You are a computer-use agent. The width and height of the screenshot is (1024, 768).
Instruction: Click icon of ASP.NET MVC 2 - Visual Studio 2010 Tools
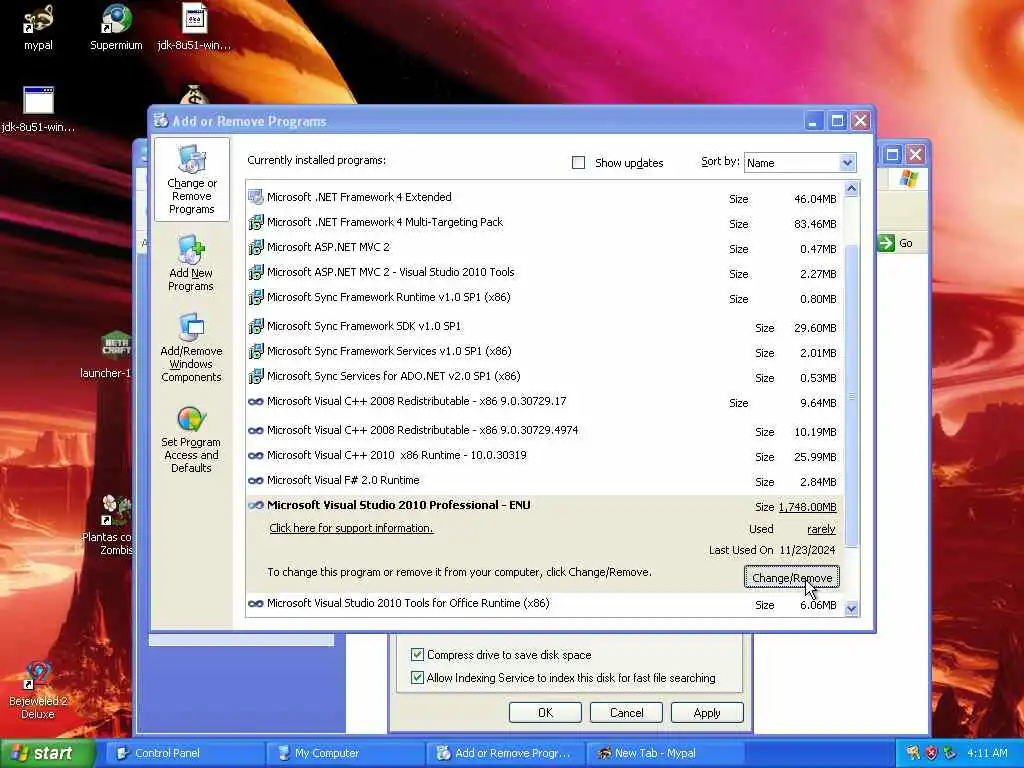pyautogui.click(x=256, y=272)
